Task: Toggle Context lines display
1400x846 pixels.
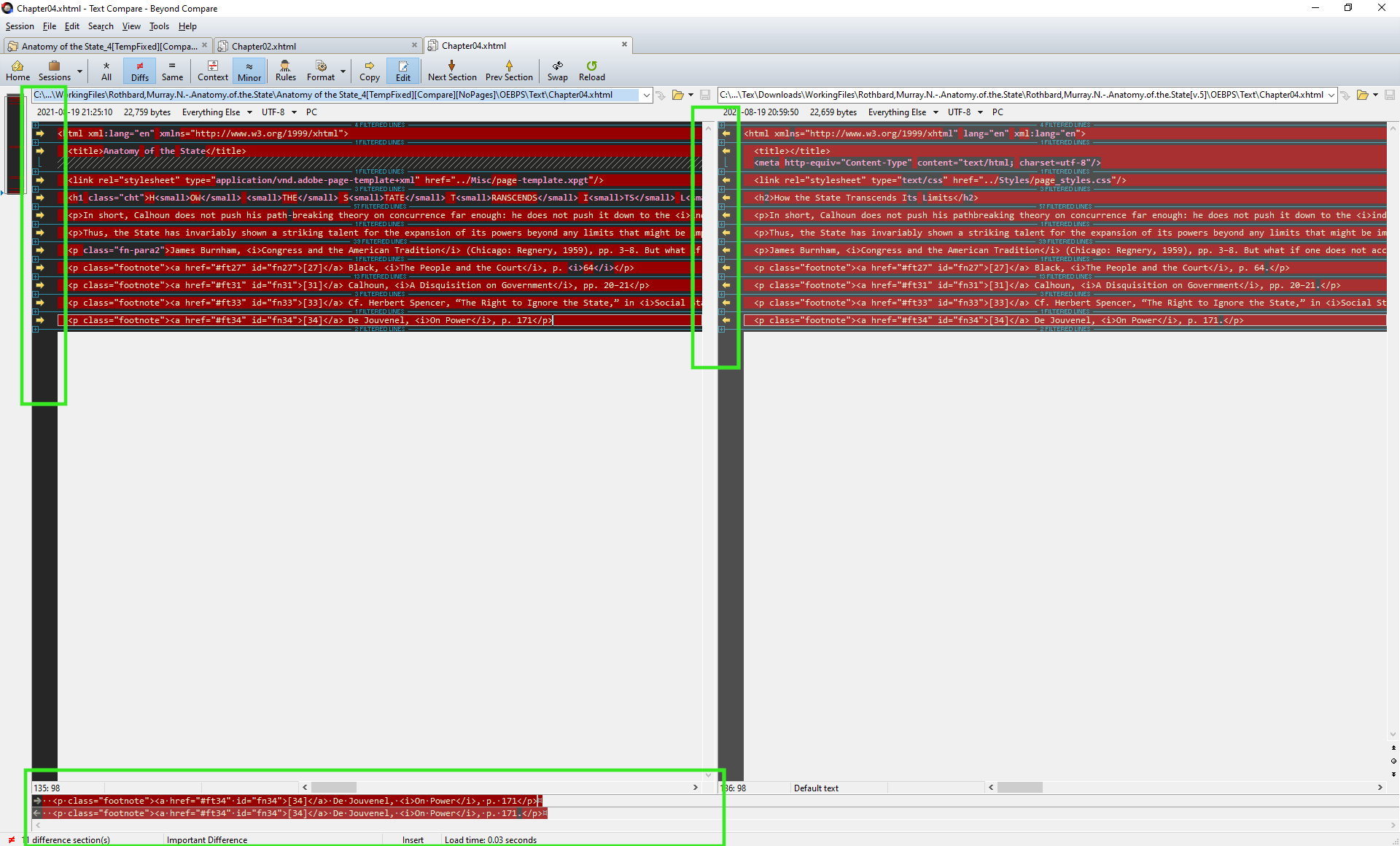Action: coord(212,70)
